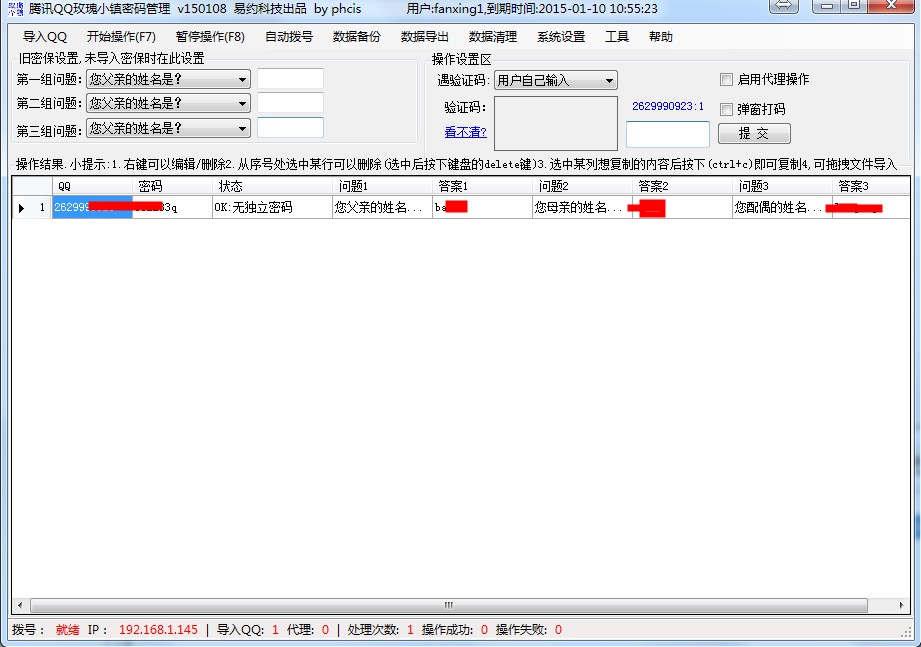Viewport: 921px width, 647px height.
Task: Minimize the window
Action: pos(826,6)
